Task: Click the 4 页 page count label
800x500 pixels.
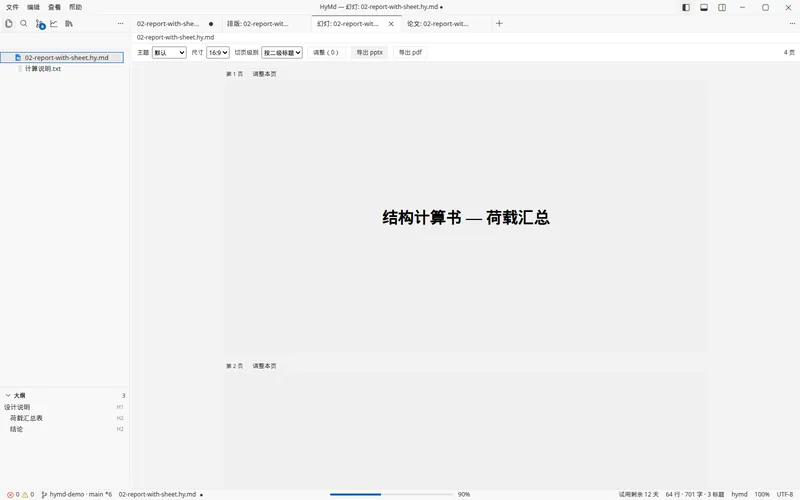Action: tap(789, 53)
